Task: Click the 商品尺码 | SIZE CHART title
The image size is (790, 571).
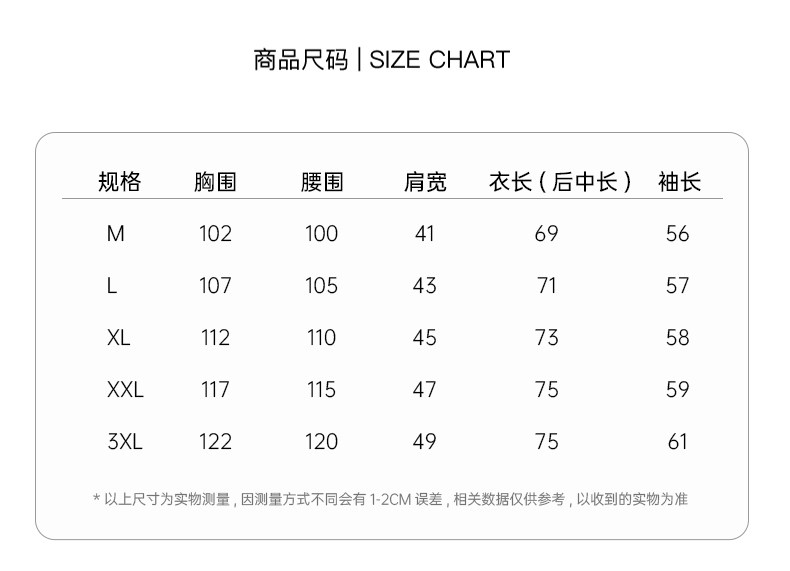Action: pyautogui.click(x=381, y=60)
